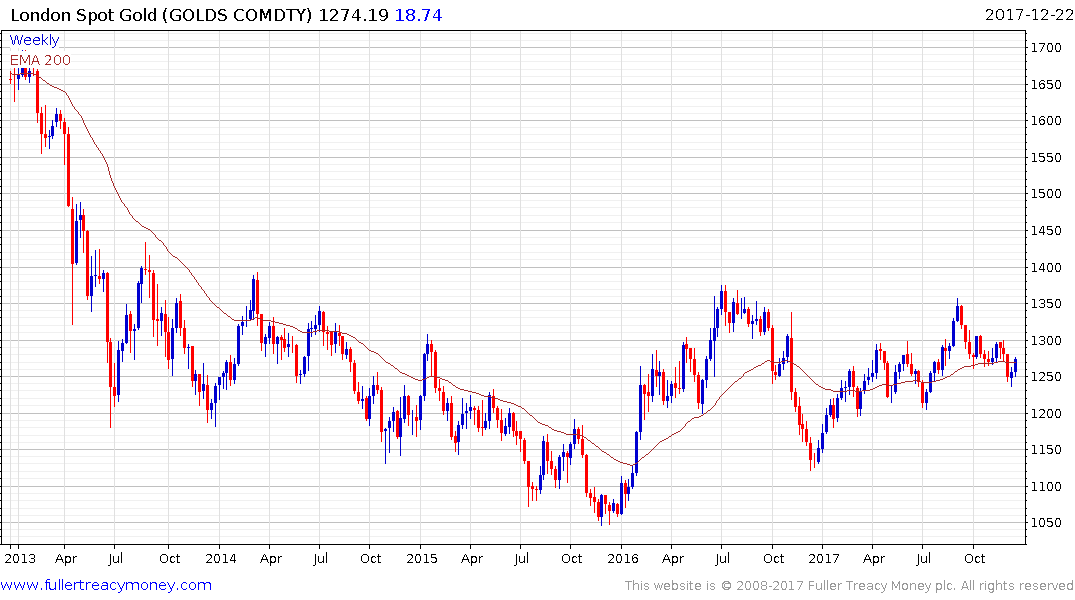Click the 2014 label on the time axis
This screenshot has width=1075, height=600.
[221, 558]
